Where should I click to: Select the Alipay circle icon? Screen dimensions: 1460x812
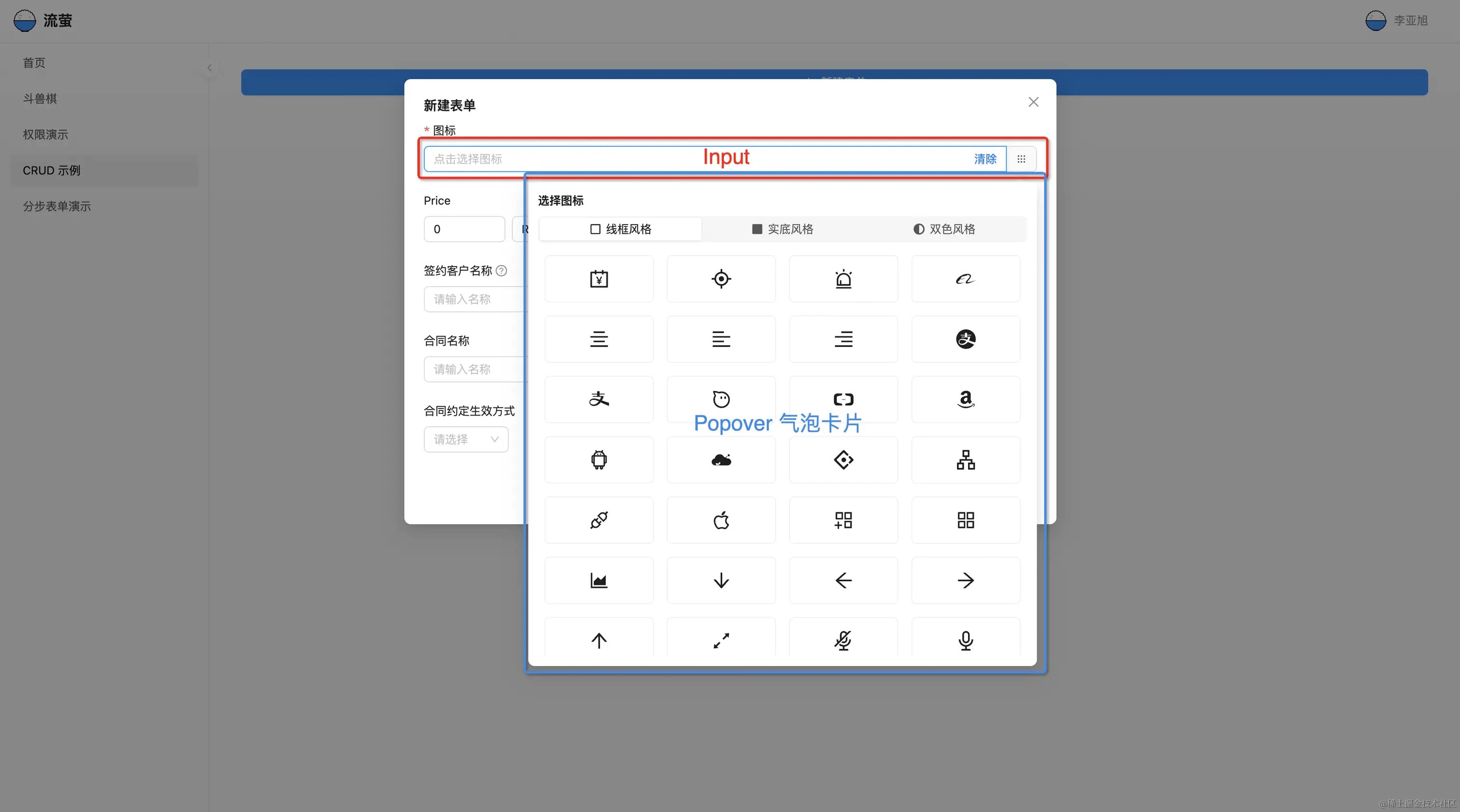966,339
